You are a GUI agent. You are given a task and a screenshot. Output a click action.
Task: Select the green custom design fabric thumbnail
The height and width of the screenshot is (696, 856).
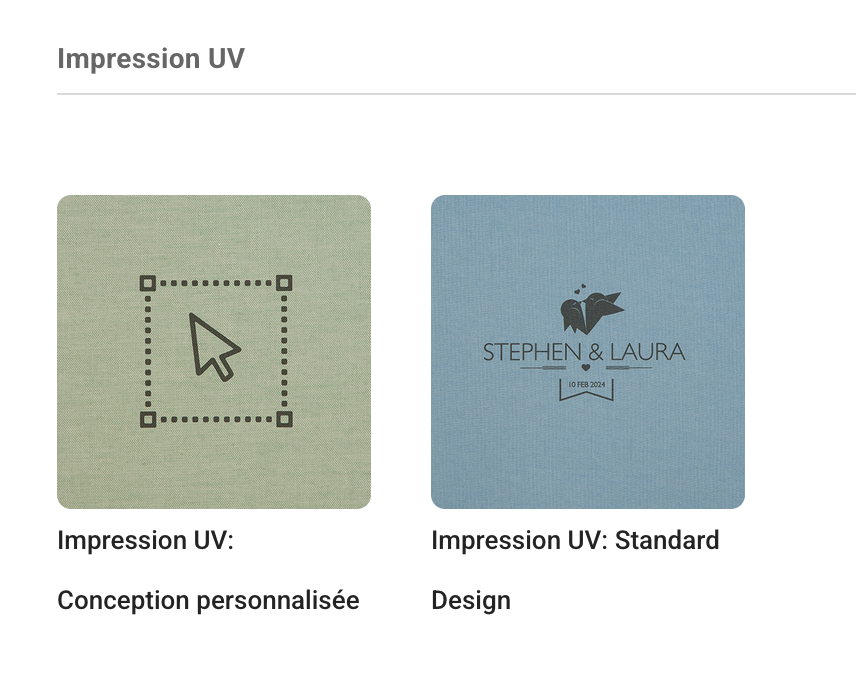point(214,352)
